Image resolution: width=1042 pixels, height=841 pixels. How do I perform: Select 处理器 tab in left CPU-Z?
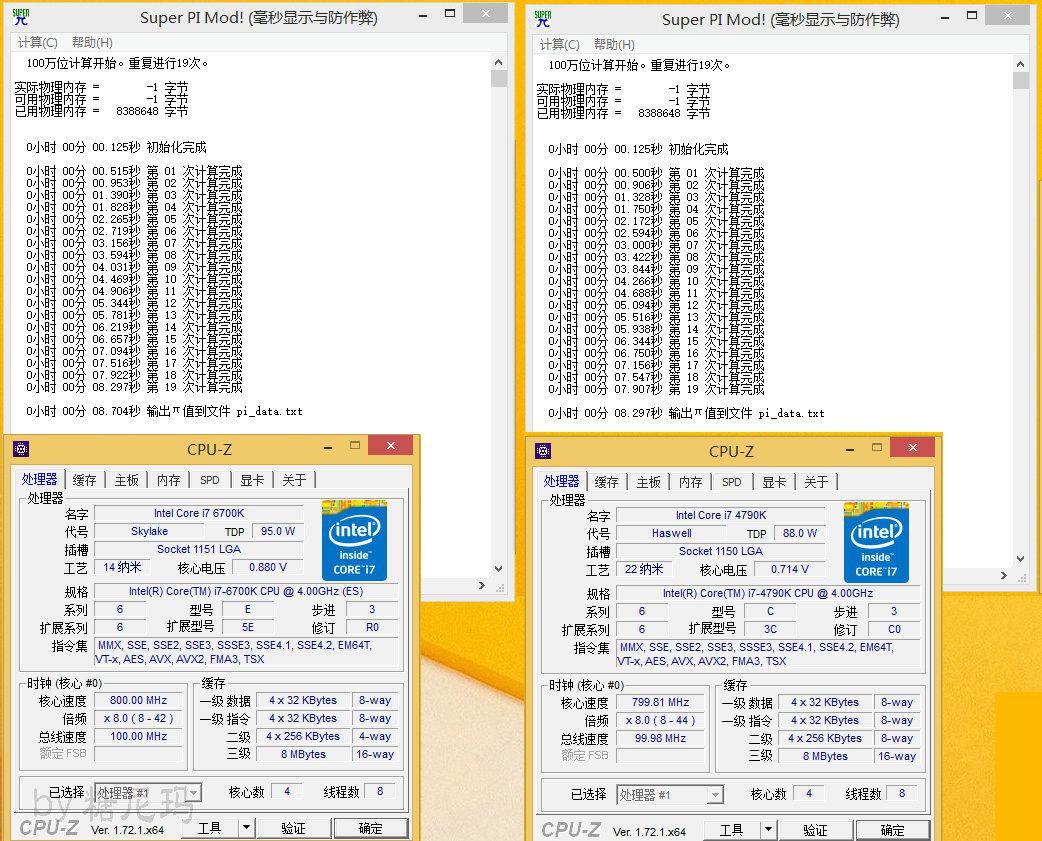click(x=39, y=478)
